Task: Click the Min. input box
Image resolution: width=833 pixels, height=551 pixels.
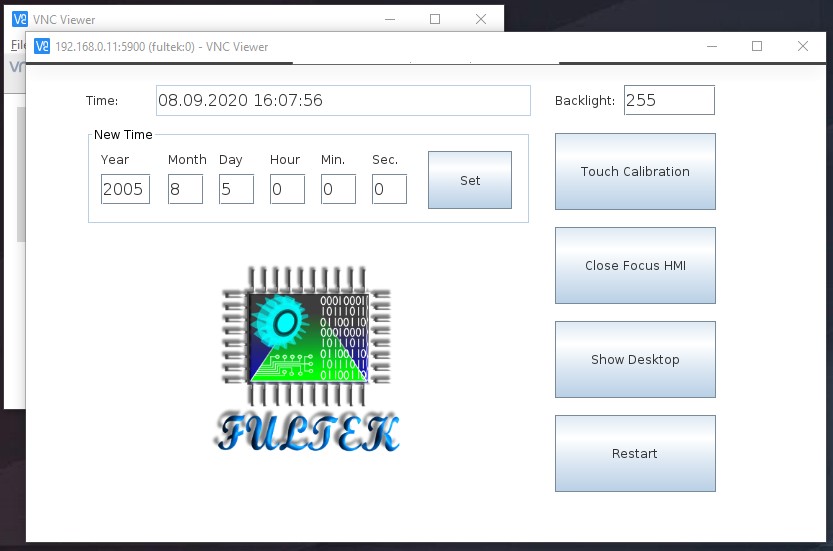Action: click(x=338, y=189)
